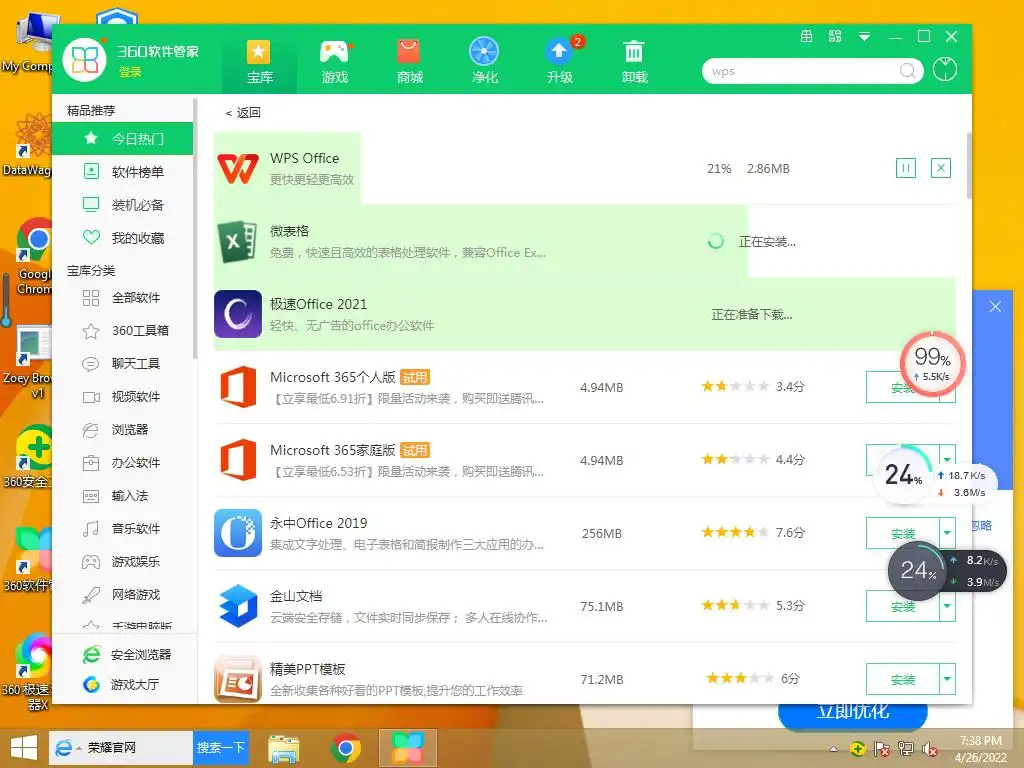This screenshot has height=768, width=1024.
Task: Open 安全浏览器 at sidebar bottom
Action: (x=127, y=654)
